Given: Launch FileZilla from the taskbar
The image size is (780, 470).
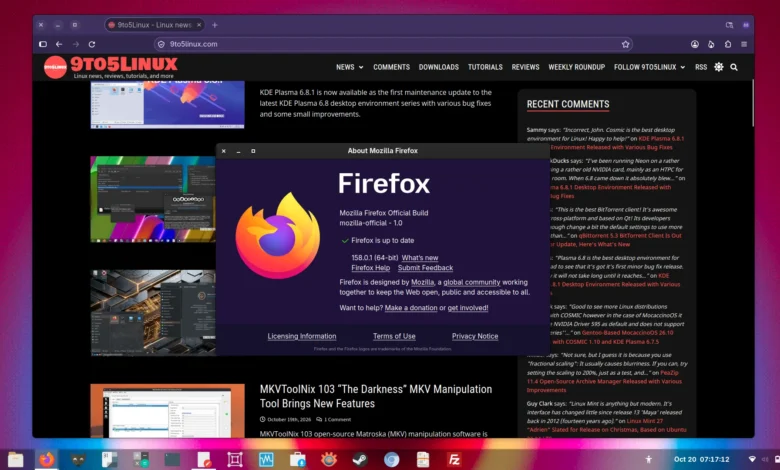Looking at the screenshot, I should (454, 460).
